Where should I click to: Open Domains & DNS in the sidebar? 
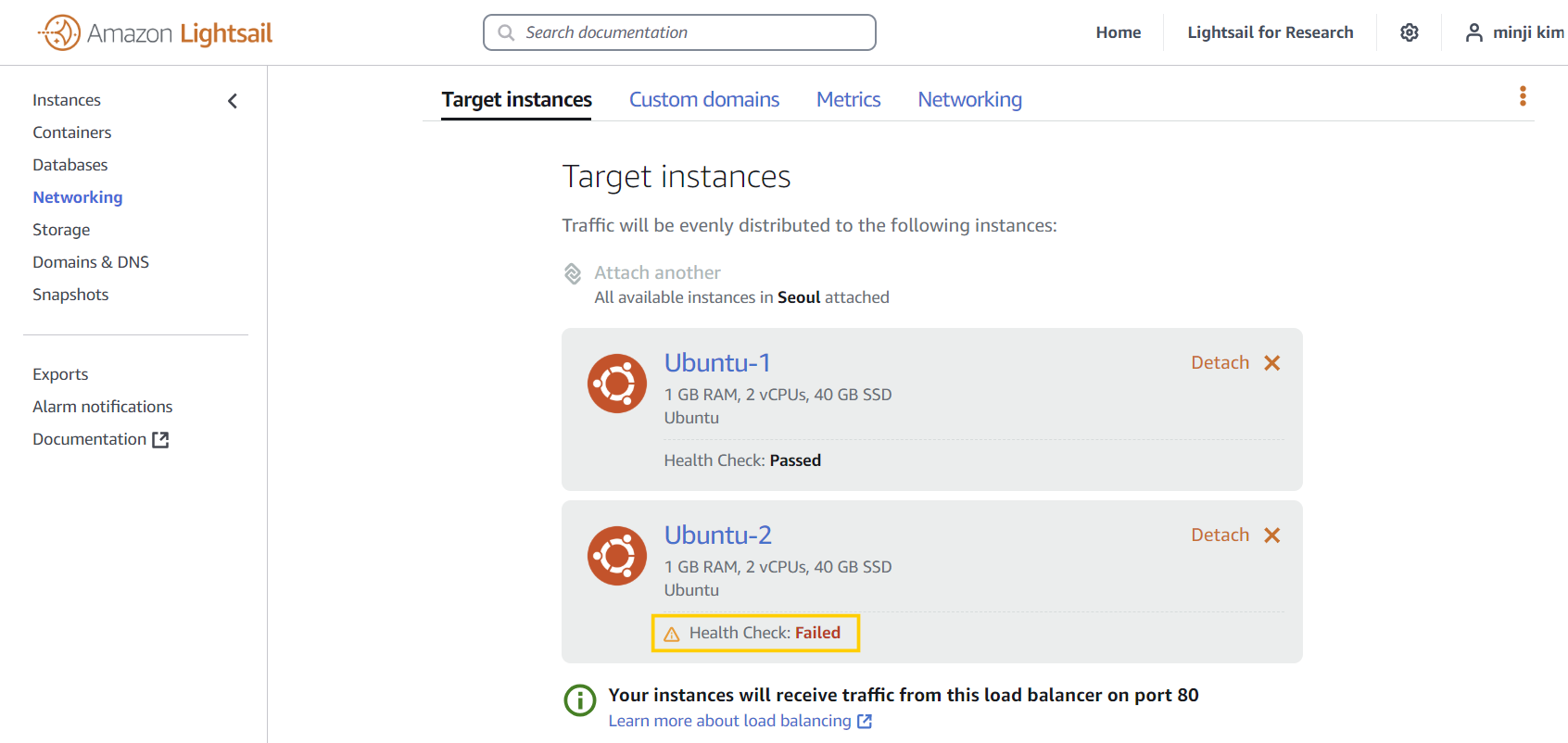coord(91,262)
